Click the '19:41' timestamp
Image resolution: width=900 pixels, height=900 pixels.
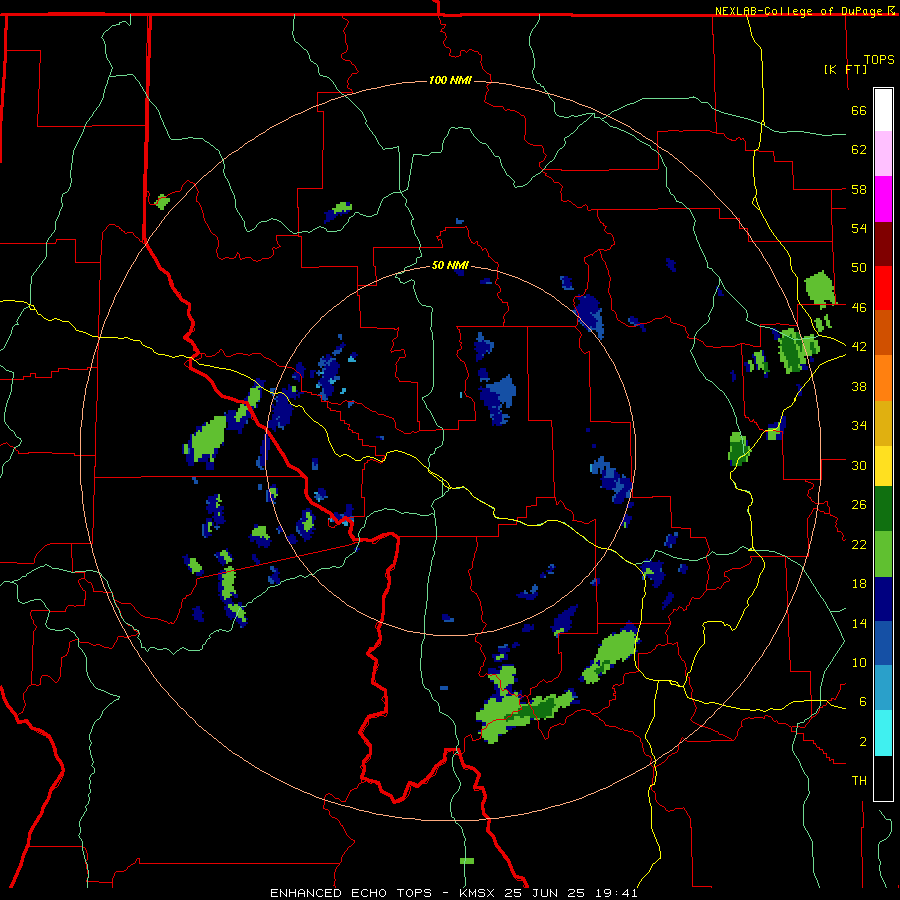coord(616,893)
